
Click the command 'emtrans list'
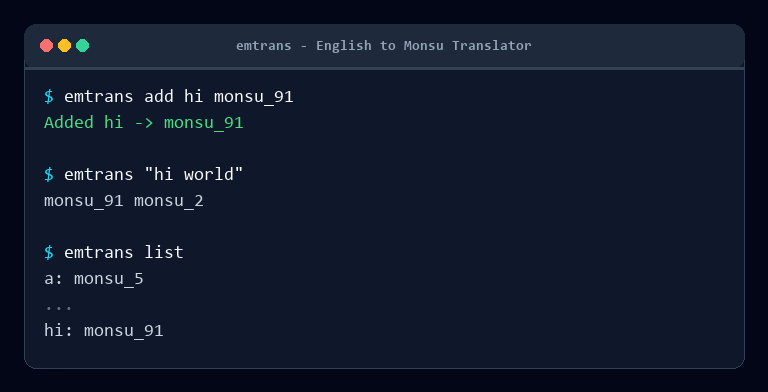tap(124, 252)
